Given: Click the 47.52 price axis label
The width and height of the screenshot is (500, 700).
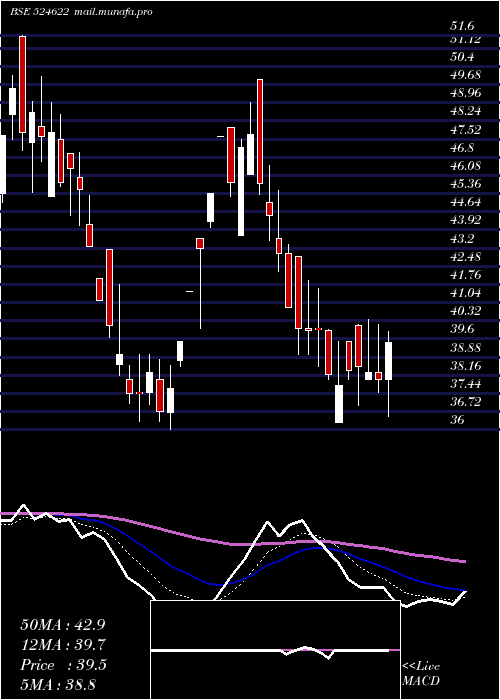Looking at the screenshot, I should (x=465, y=129).
